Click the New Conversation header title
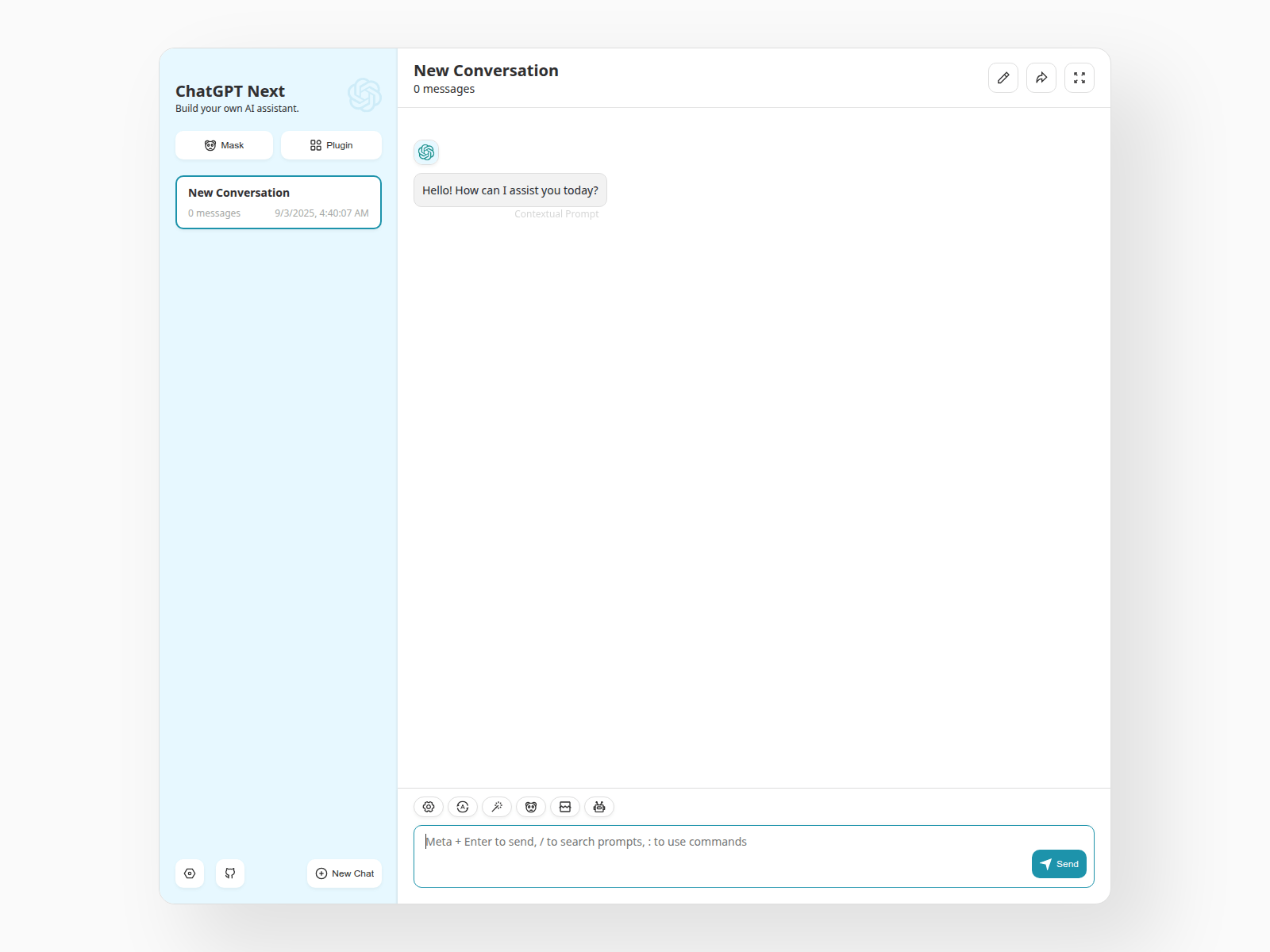 [x=486, y=71]
